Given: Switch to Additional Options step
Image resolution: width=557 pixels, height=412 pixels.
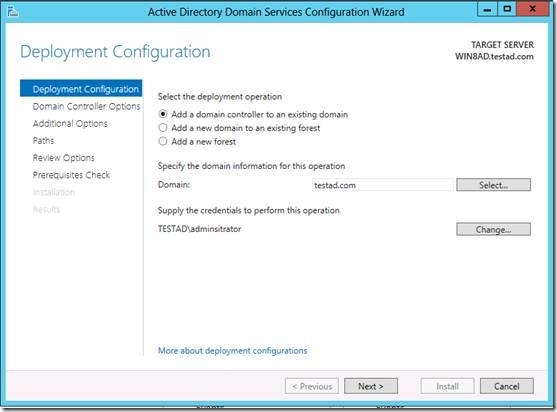Looking at the screenshot, I should point(70,123).
